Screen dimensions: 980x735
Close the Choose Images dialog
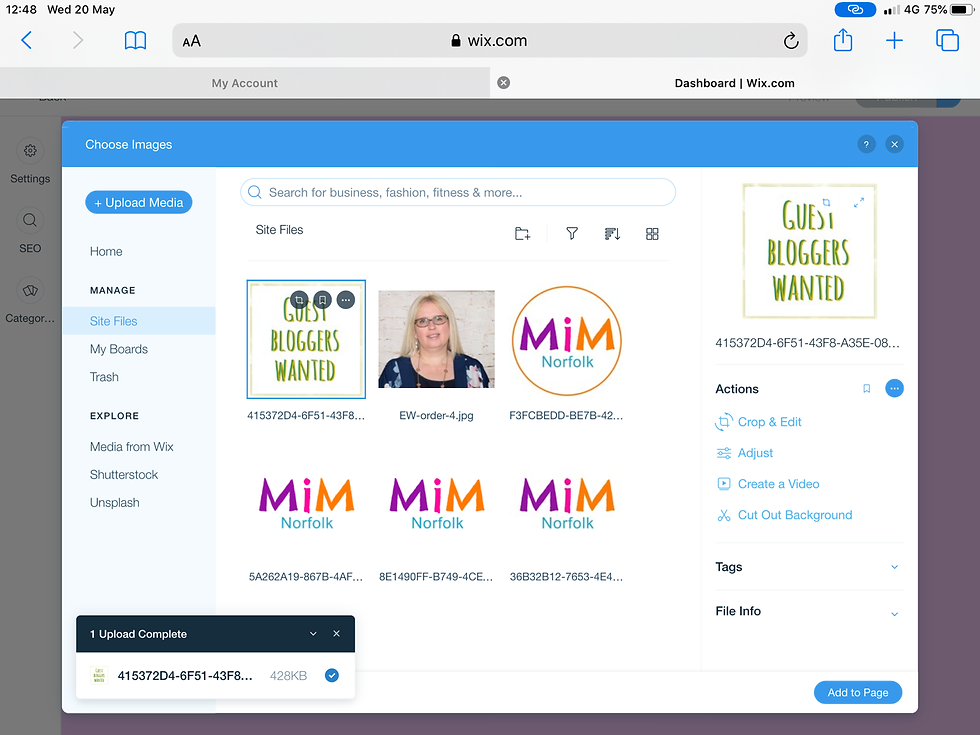coord(894,144)
